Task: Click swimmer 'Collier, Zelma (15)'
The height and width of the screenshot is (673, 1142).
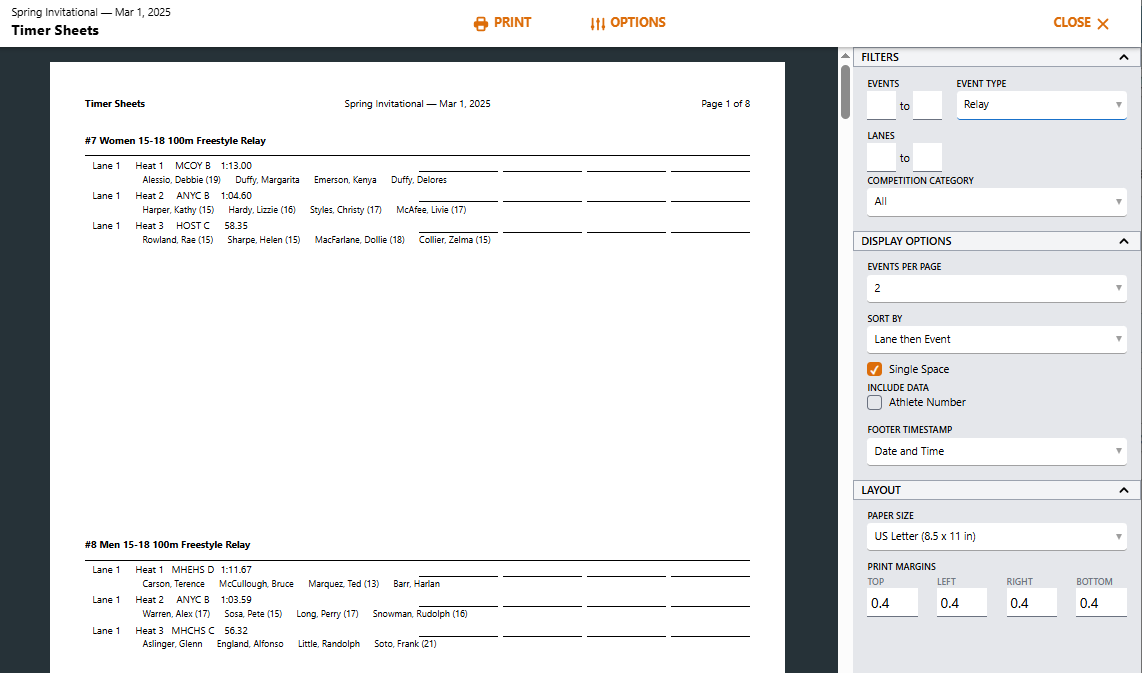Action: [x=454, y=240]
